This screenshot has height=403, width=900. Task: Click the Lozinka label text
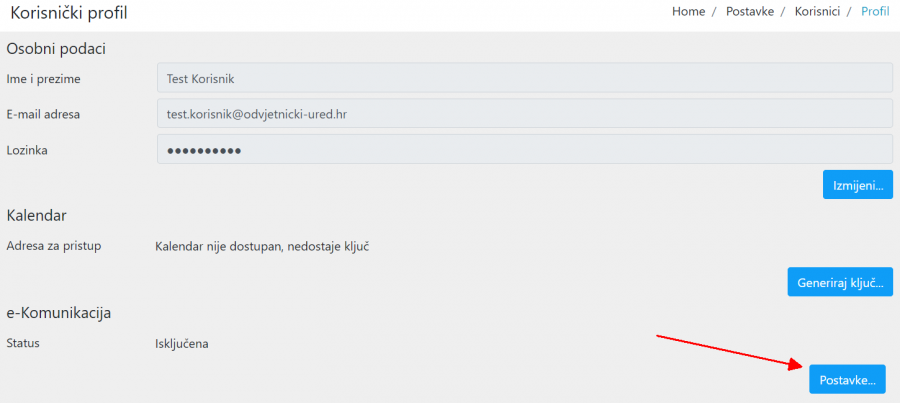pyautogui.click(x=27, y=150)
